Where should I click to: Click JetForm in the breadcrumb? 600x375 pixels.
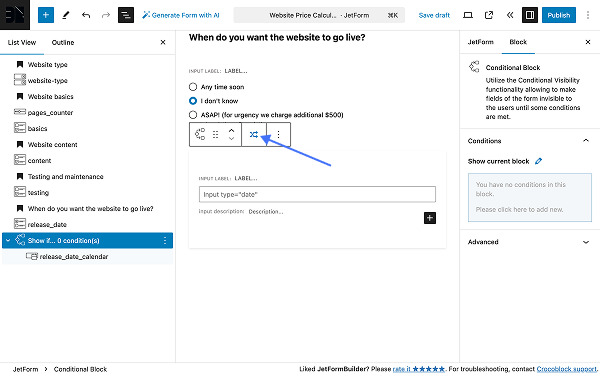(25, 369)
